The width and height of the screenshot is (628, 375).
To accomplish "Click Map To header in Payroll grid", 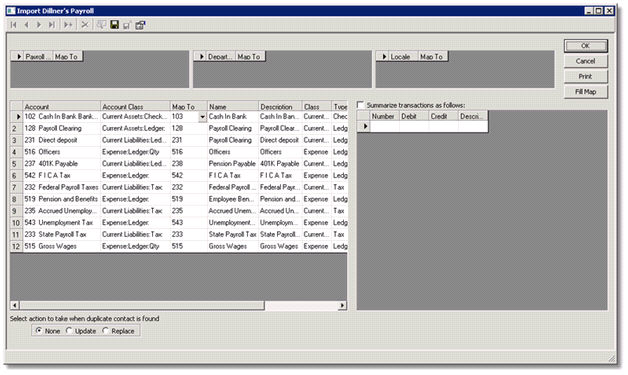I will 68,56.
